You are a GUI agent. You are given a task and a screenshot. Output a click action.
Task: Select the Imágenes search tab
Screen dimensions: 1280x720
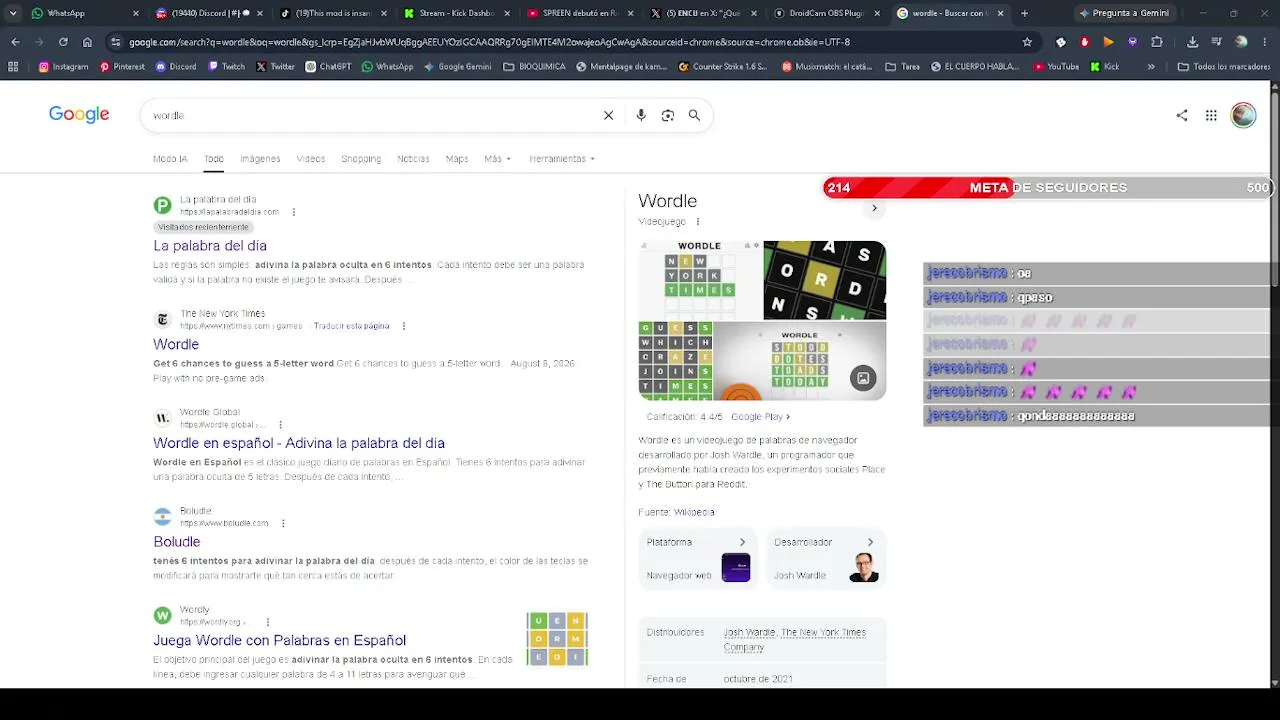click(260, 159)
